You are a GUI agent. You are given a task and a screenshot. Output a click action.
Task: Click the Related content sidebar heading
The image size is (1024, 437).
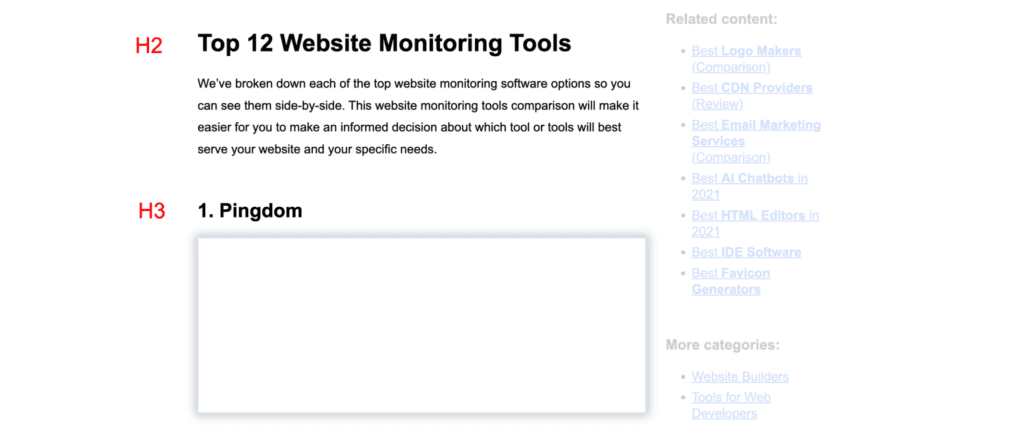[721, 19]
